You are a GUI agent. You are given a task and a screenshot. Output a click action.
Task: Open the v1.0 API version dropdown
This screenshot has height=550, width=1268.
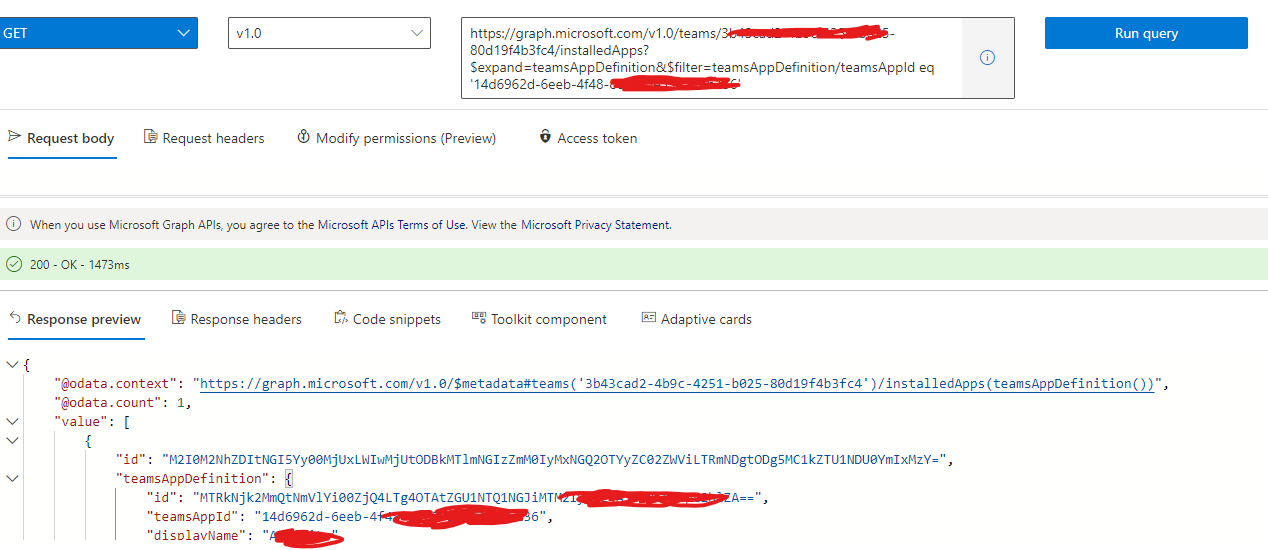(329, 33)
